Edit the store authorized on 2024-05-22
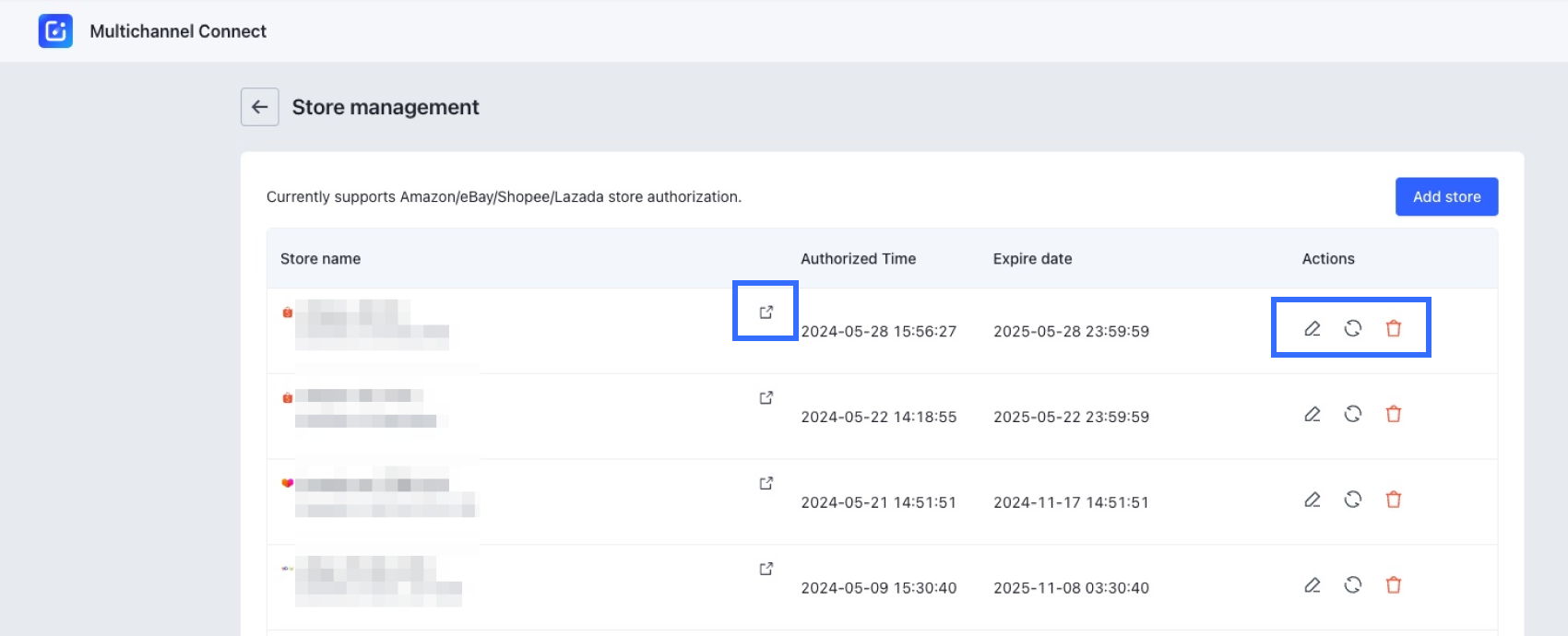 point(1312,415)
